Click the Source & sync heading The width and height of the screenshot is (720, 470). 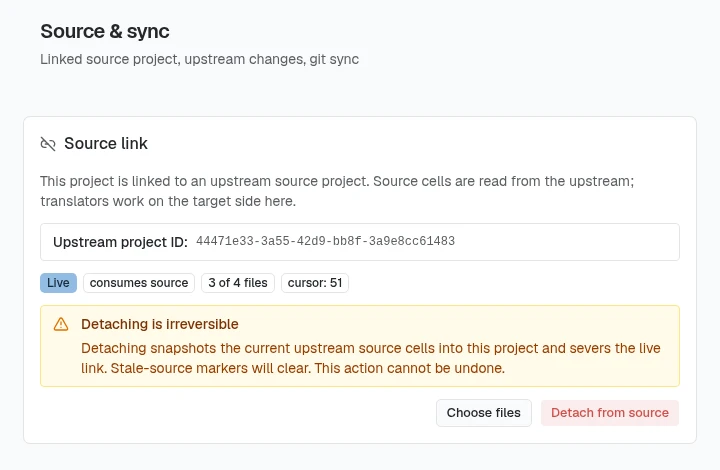[105, 31]
